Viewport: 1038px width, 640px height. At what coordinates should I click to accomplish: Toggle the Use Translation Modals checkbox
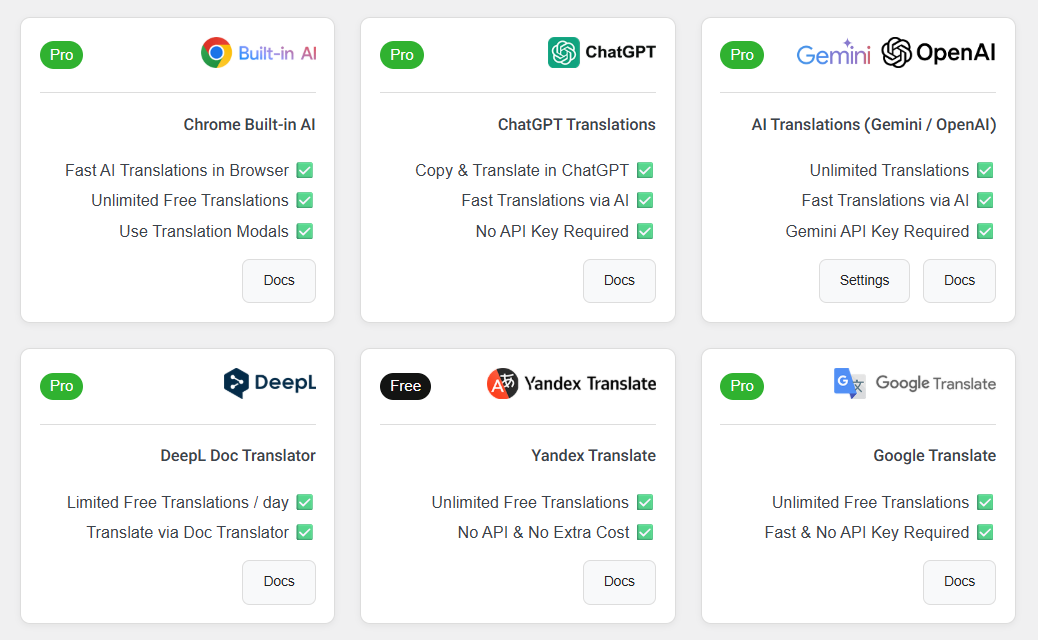point(305,231)
